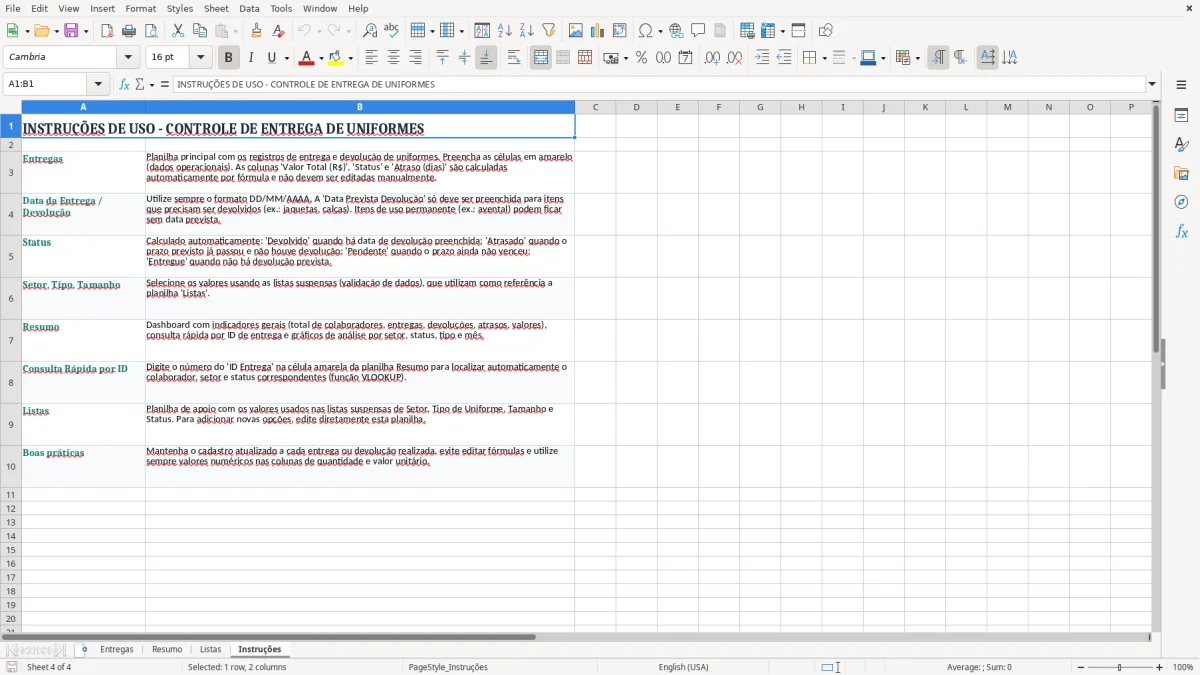Open the Sheet menu
1200x675 pixels.
pos(216,8)
